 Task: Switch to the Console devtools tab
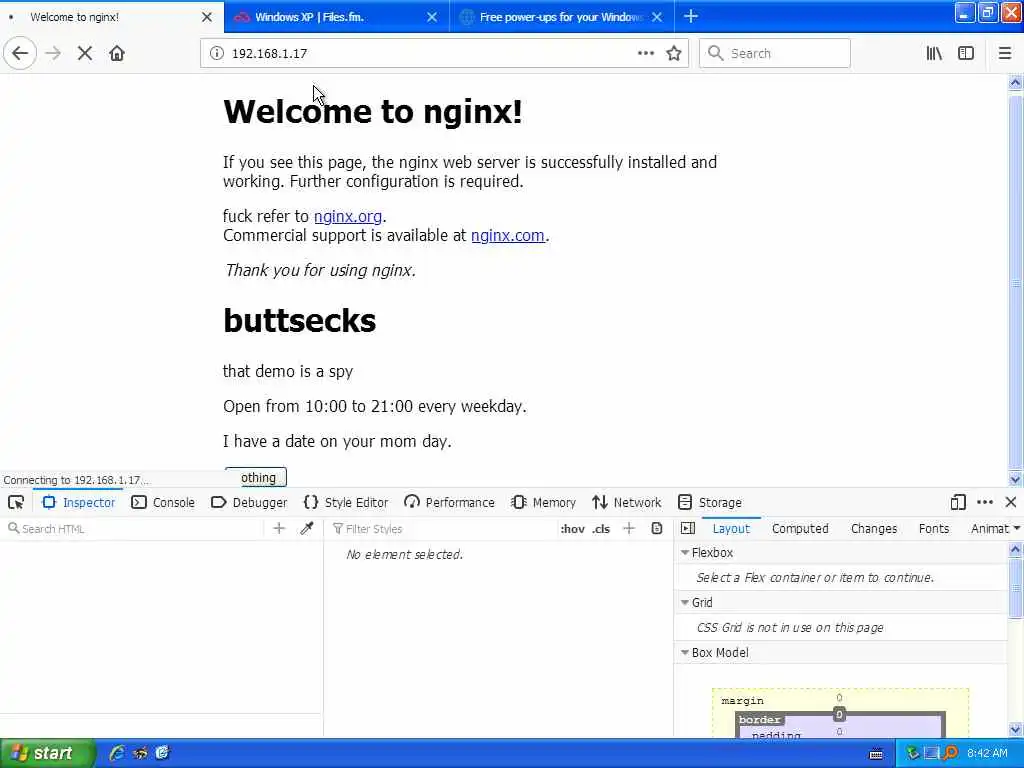click(x=163, y=502)
